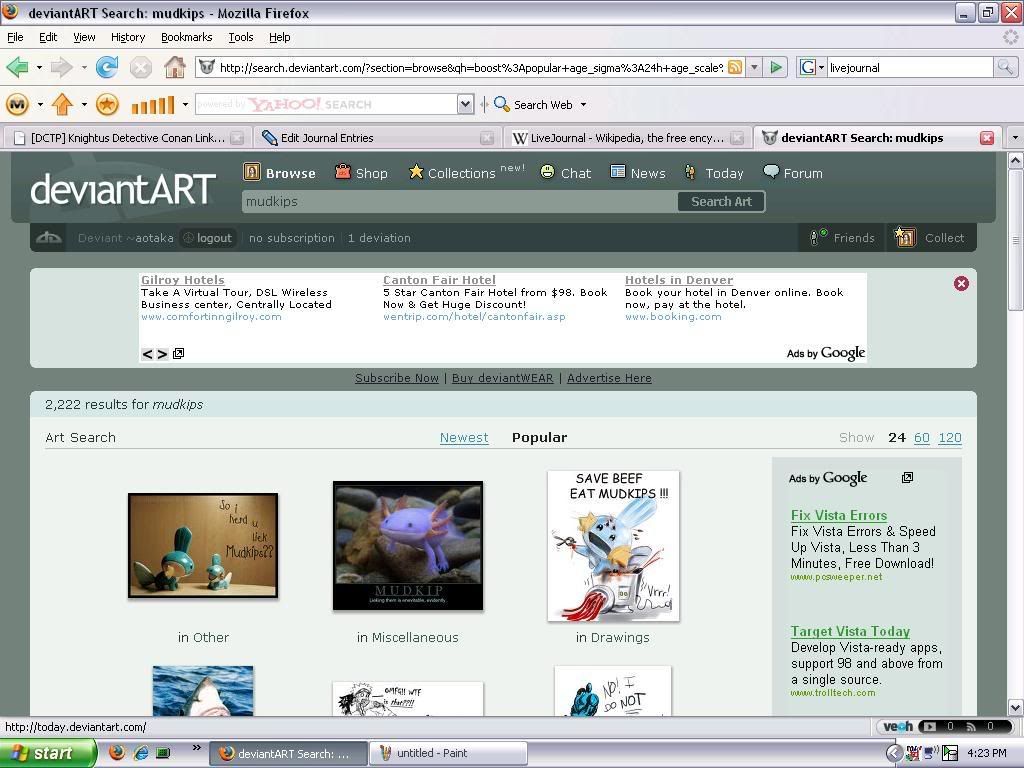
Task: Open the deviantART Shop section
Action: (x=361, y=172)
